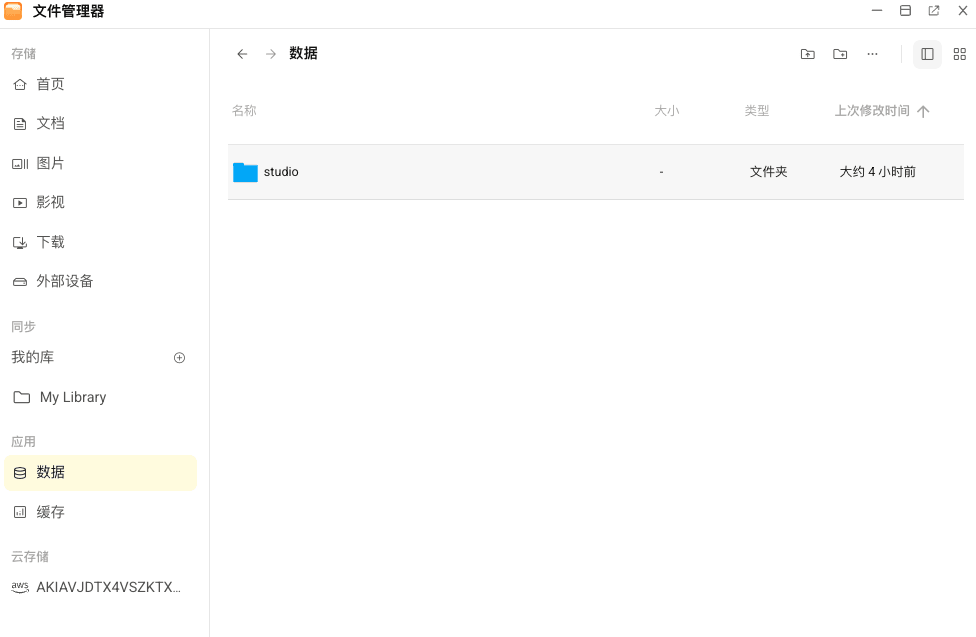
Task: Open the three-dot more options menu
Action: coord(872,54)
